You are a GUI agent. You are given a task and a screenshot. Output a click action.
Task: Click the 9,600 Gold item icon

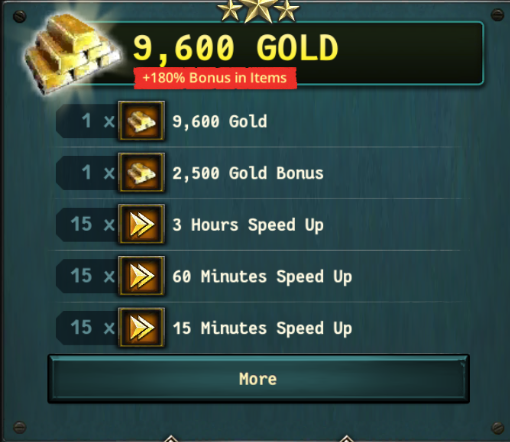click(141, 121)
